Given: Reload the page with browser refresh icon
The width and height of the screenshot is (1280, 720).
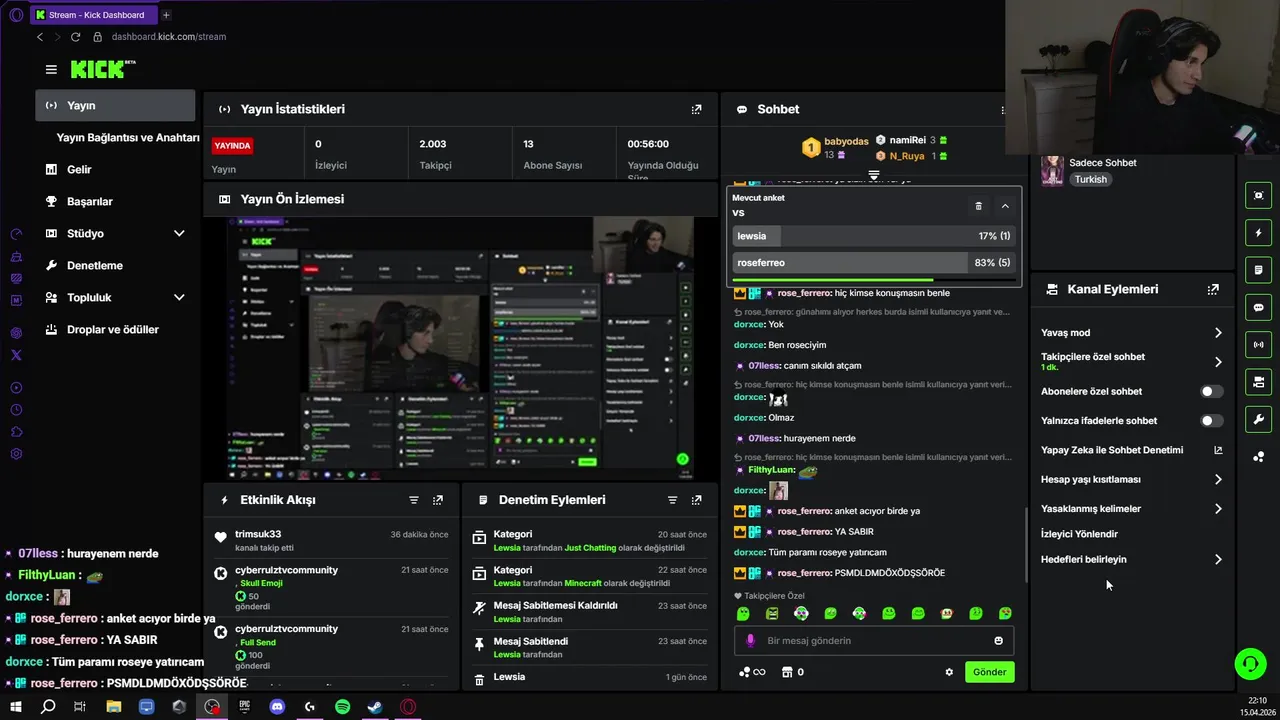Looking at the screenshot, I should [75, 37].
